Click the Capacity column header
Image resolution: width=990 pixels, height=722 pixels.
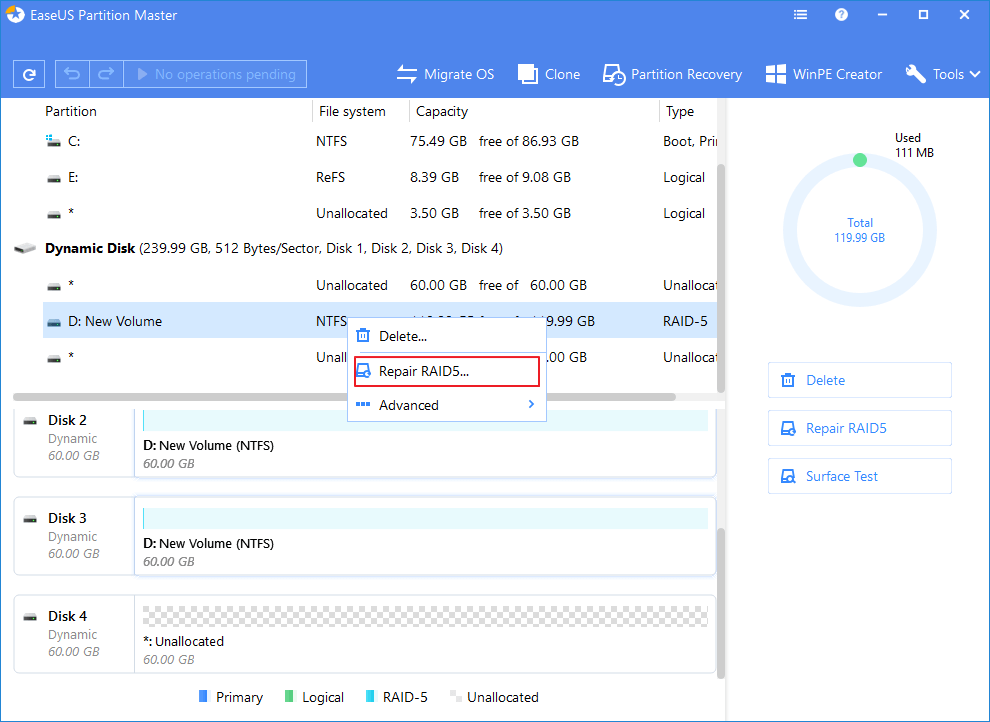[x=442, y=111]
